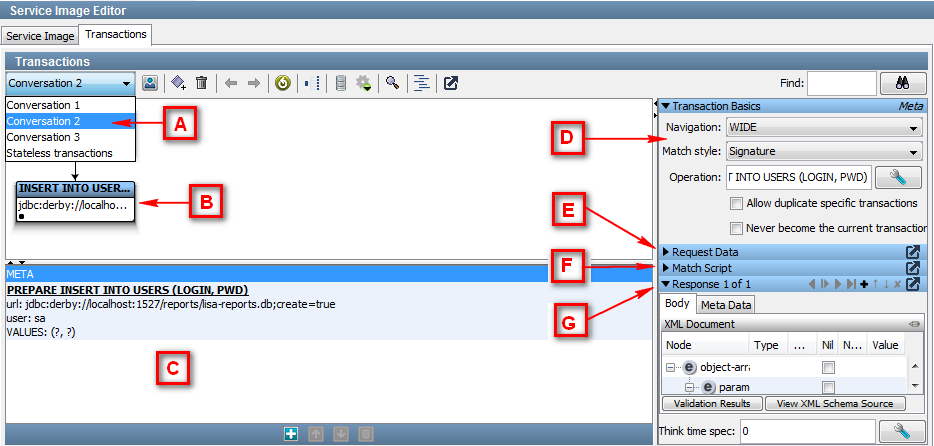Select Conversation 3 from dropdown list
Viewport: 934px width, 446px height.
pyautogui.click(x=70, y=137)
